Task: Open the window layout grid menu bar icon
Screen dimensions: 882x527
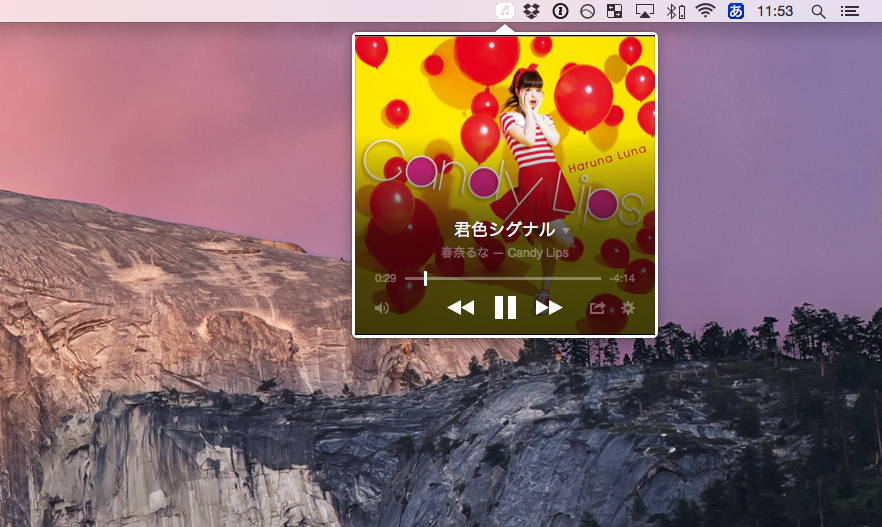Action: click(614, 11)
